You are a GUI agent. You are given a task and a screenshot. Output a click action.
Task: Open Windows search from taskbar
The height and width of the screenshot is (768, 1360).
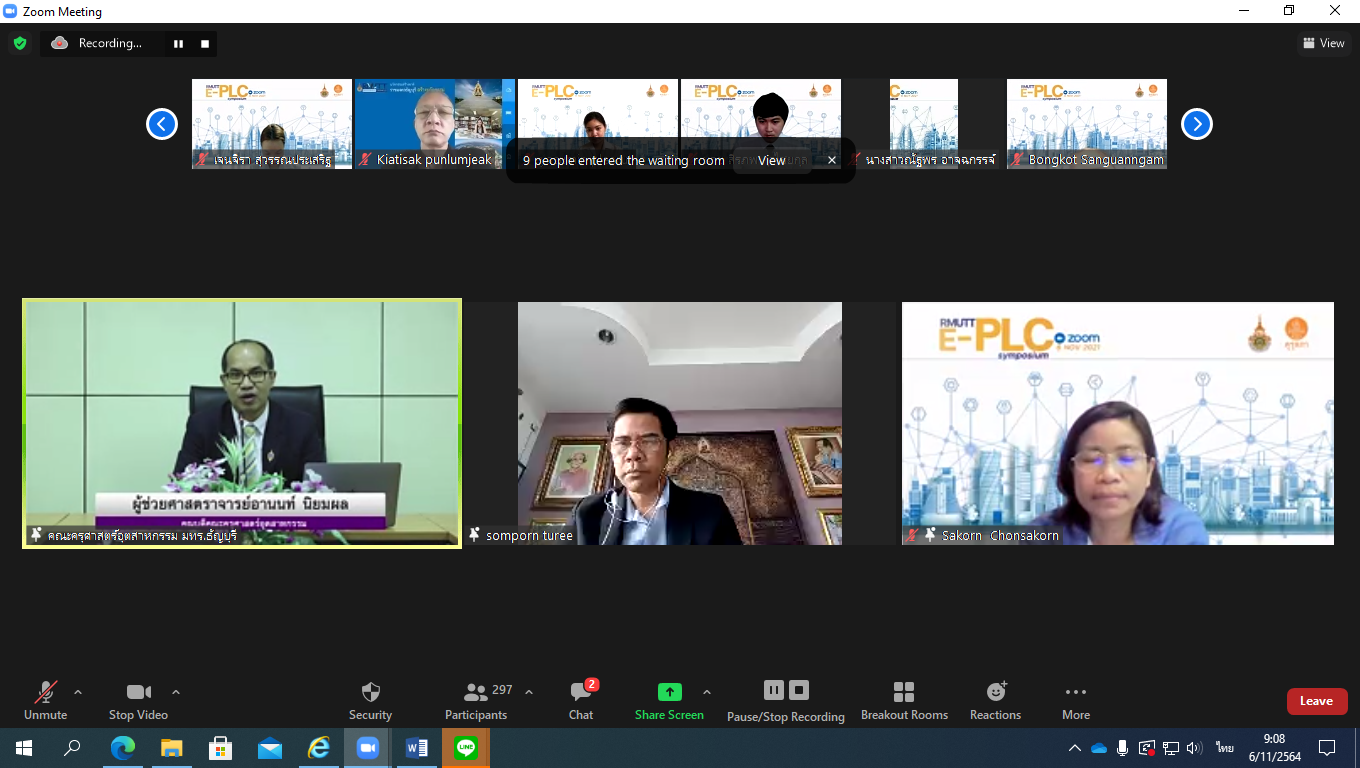pos(72,748)
